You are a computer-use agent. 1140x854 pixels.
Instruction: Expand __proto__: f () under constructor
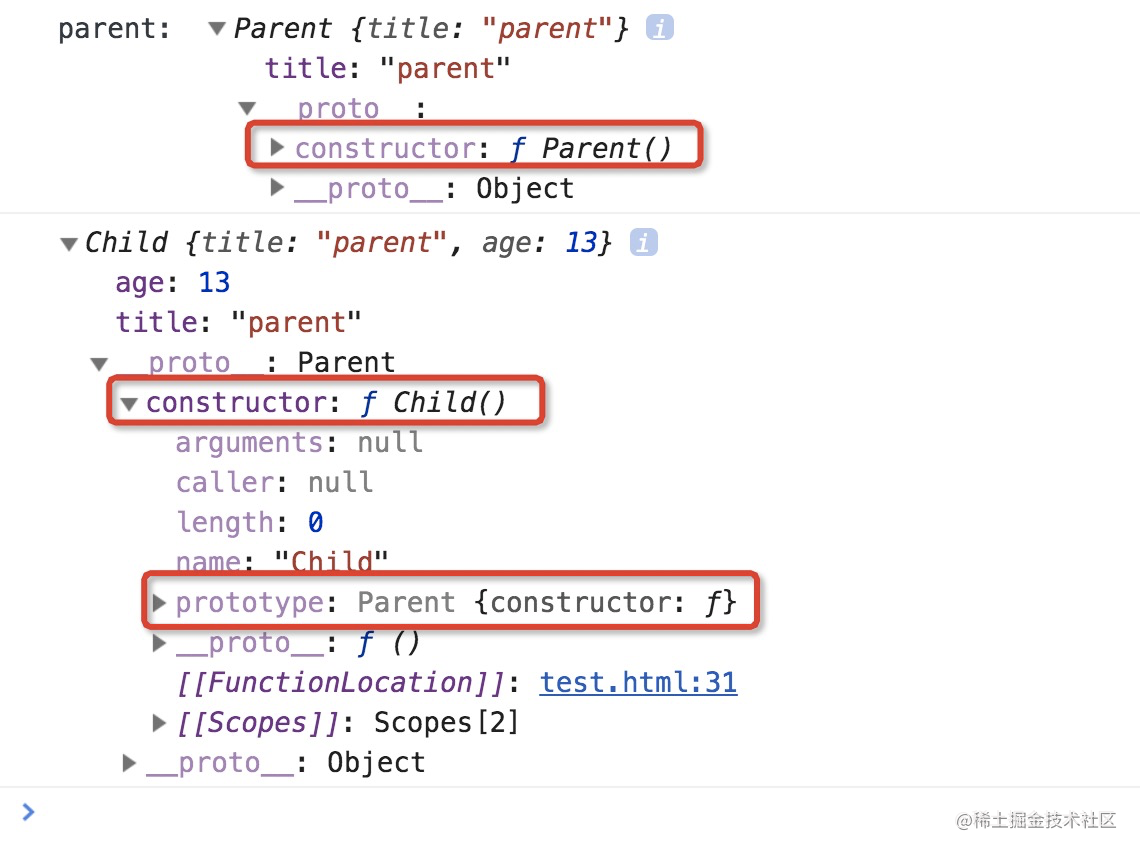[x=159, y=642]
